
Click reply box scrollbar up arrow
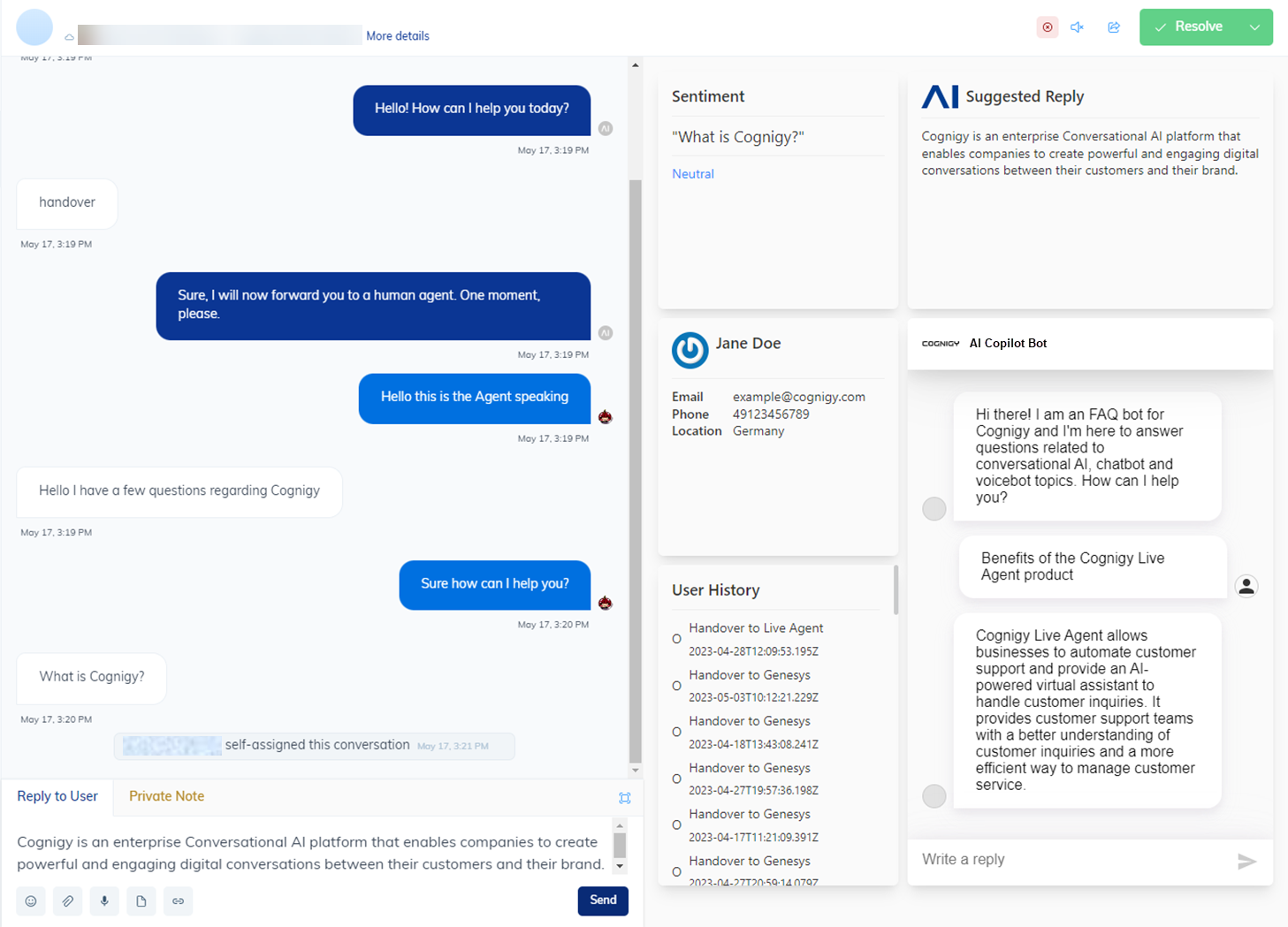point(620,825)
